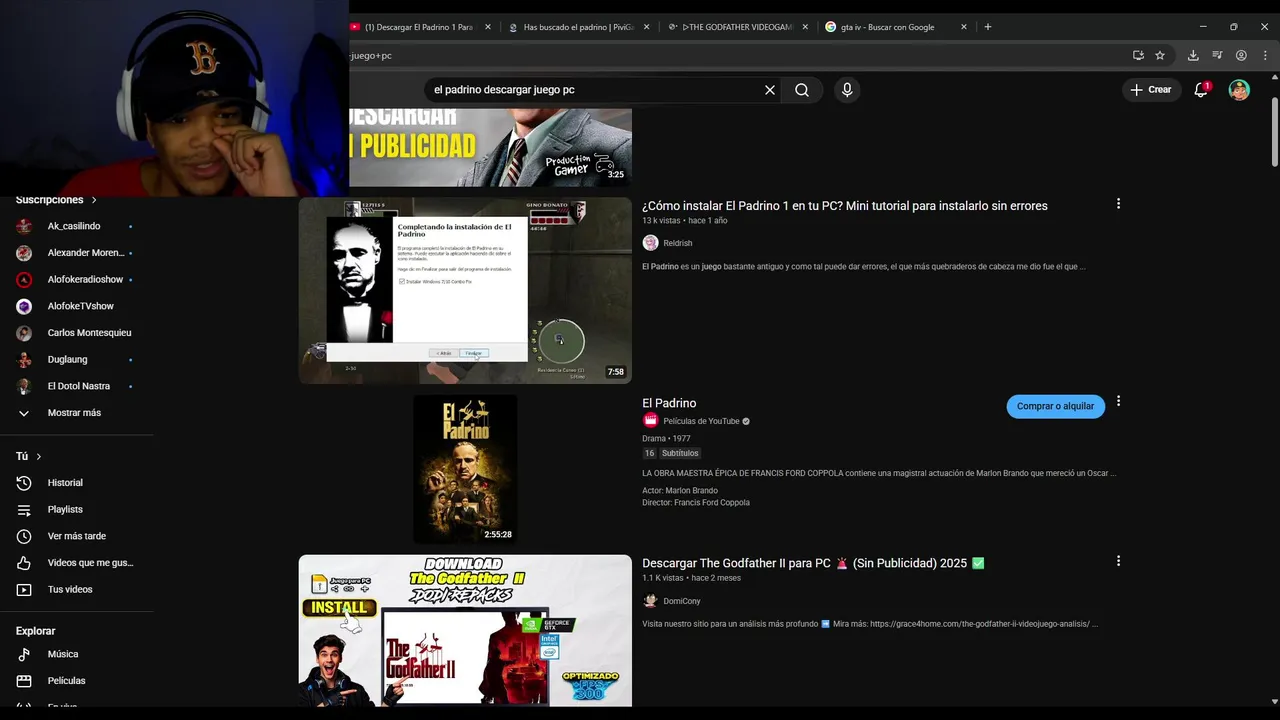Viewport: 1280px width, 720px height.
Task: Click the Reldrish channel avatar
Action: tap(650, 243)
